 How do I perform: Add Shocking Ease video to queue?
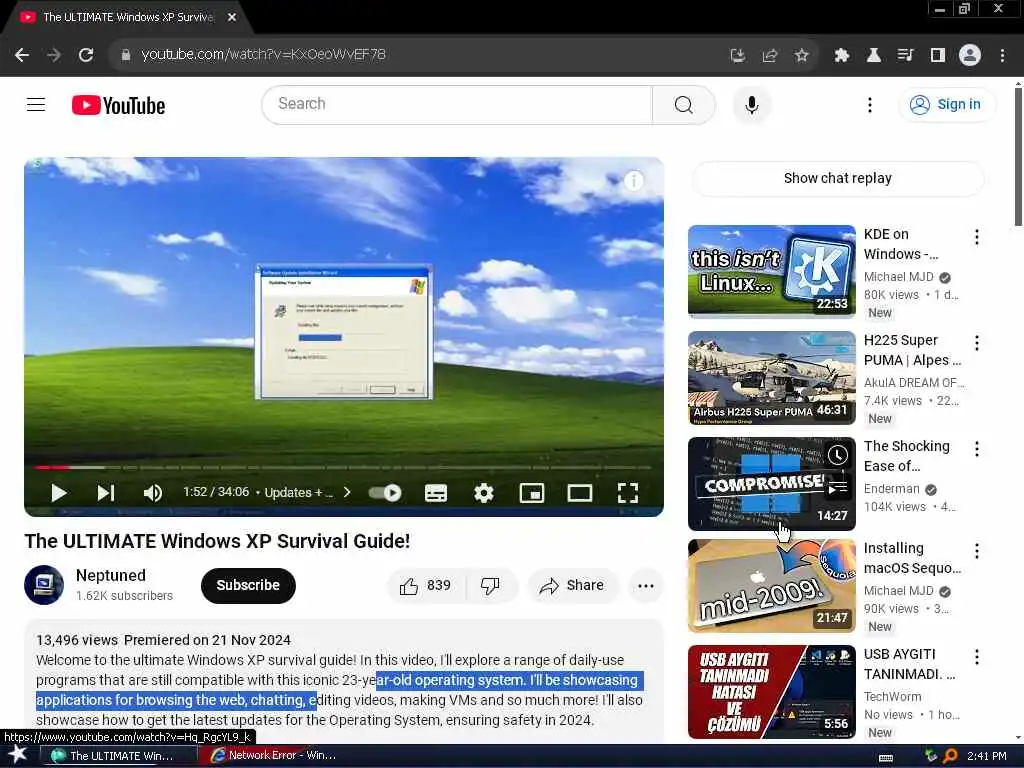pos(837,487)
